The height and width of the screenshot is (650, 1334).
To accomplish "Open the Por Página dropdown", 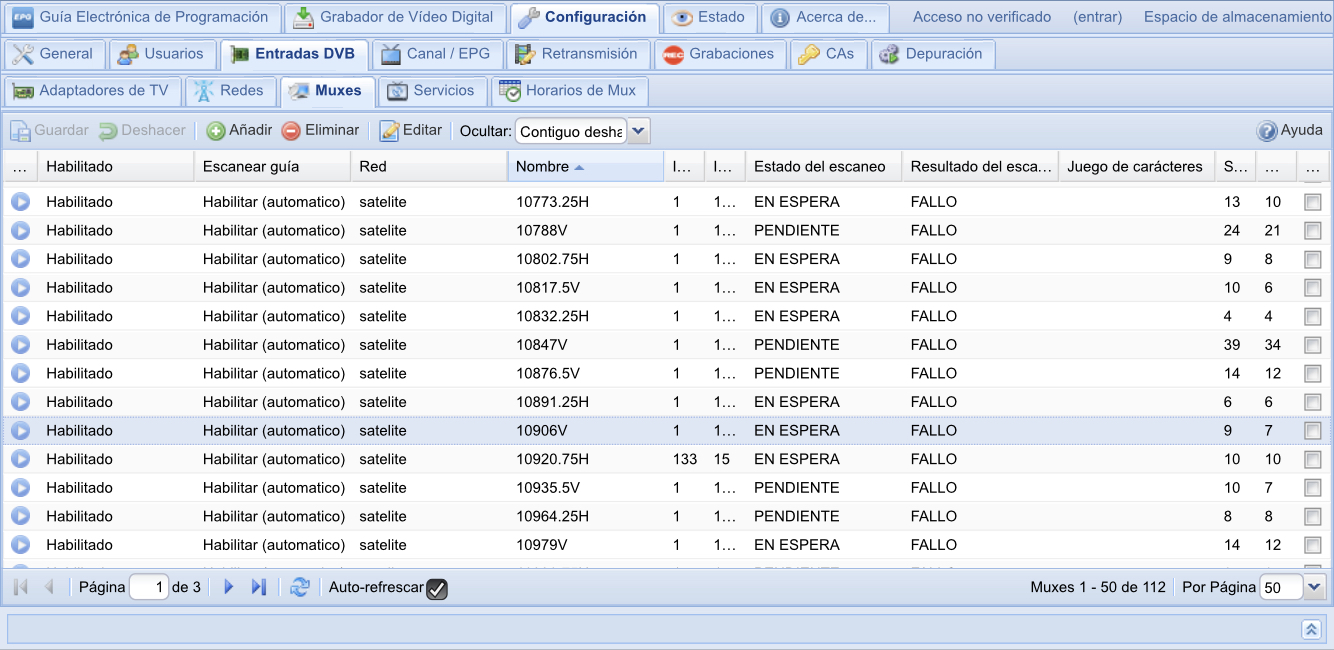I will point(1314,588).
